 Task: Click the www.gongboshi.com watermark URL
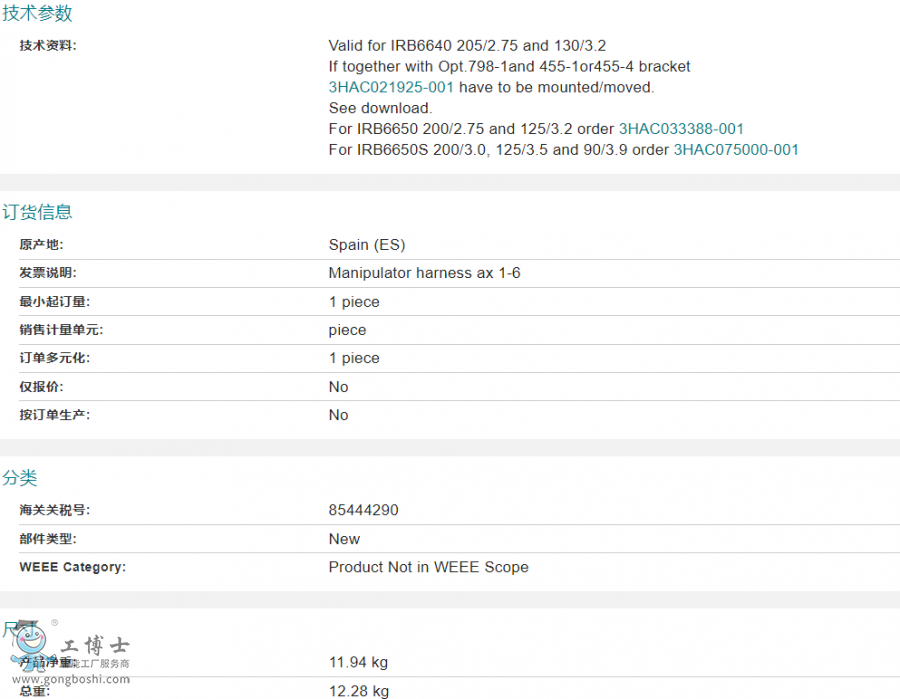coord(70,680)
